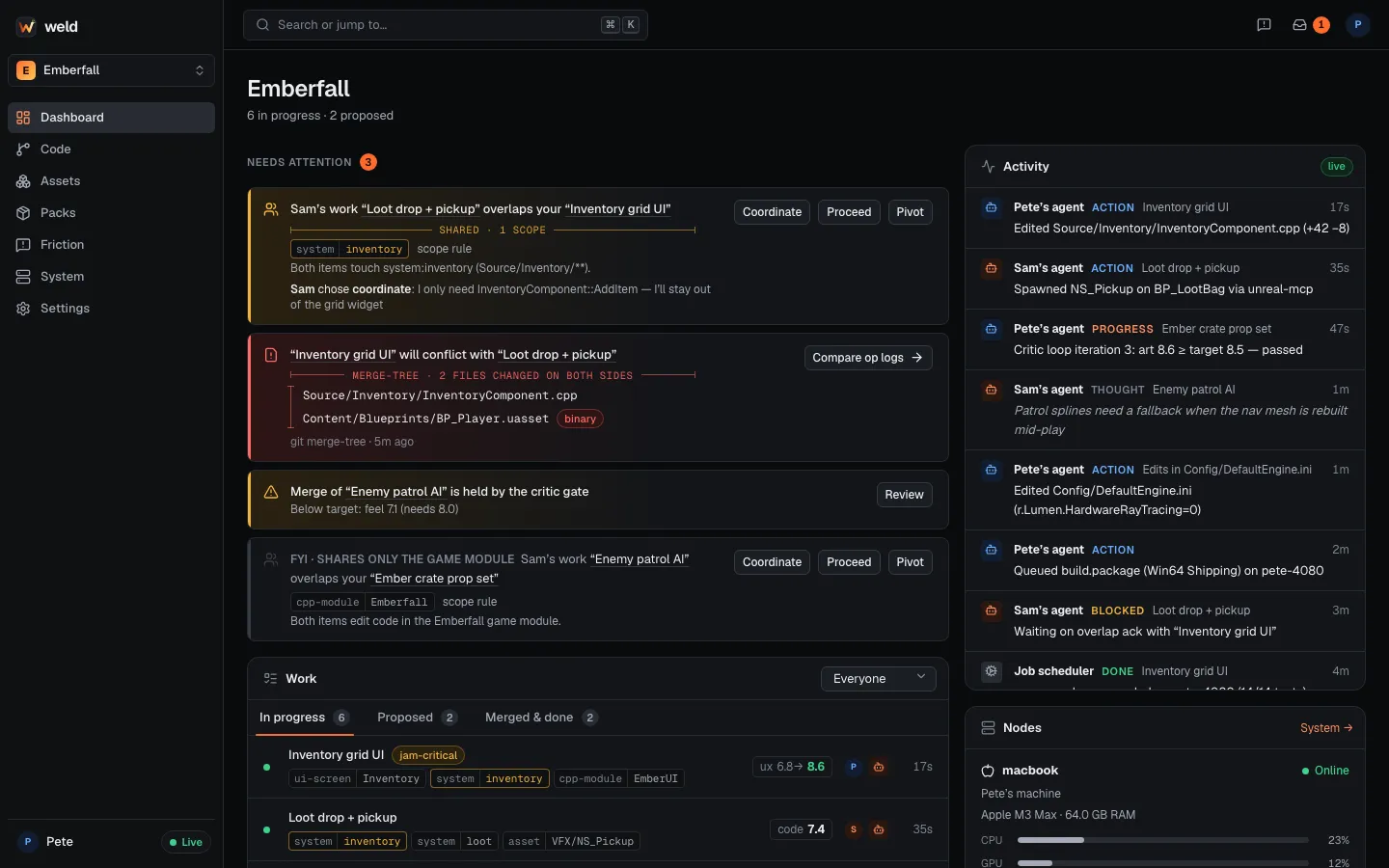Click the Compare op logs button

tap(868, 358)
